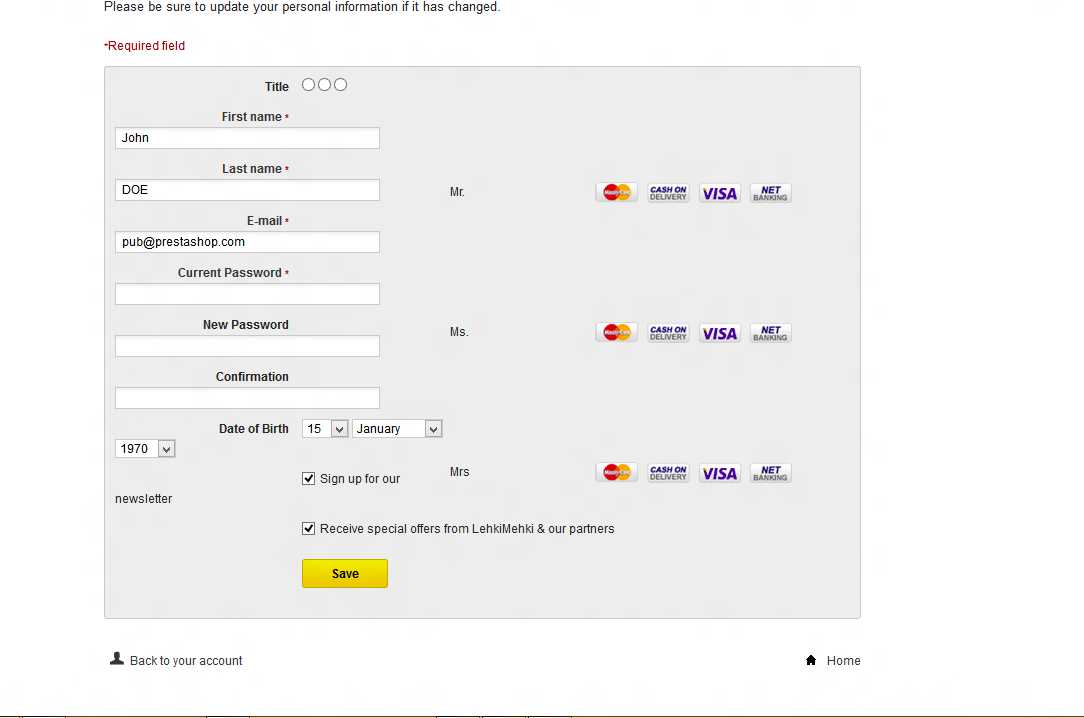Click Cash on Delivery icon beside Ms.
1084x718 pixels.
point(668,333)
